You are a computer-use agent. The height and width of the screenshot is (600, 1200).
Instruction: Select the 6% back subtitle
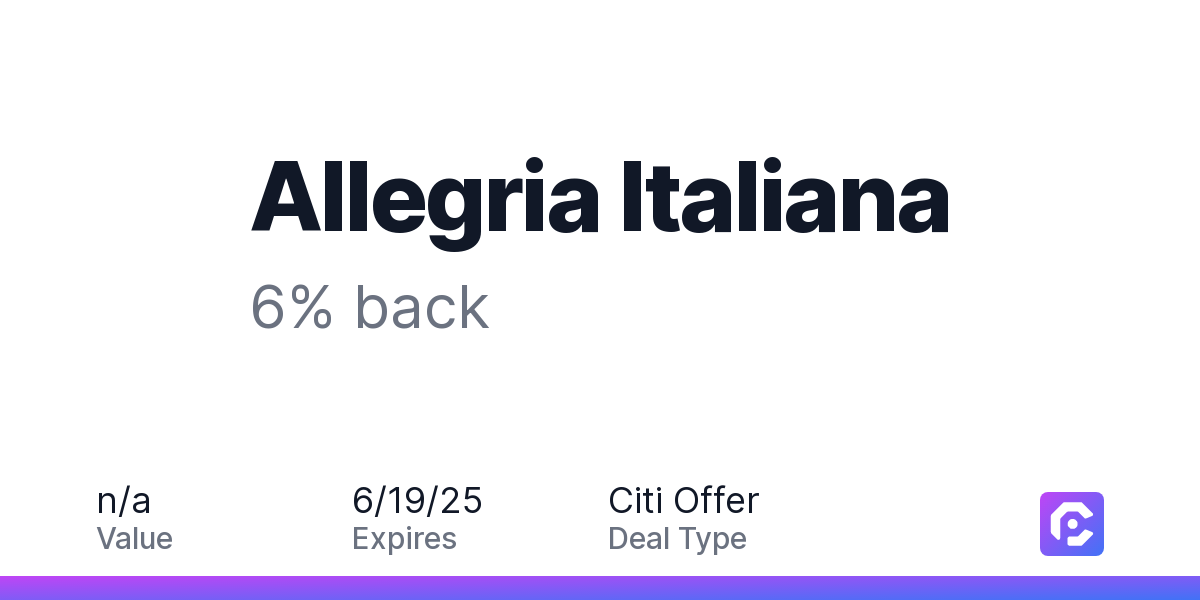[x=370, y=308]
